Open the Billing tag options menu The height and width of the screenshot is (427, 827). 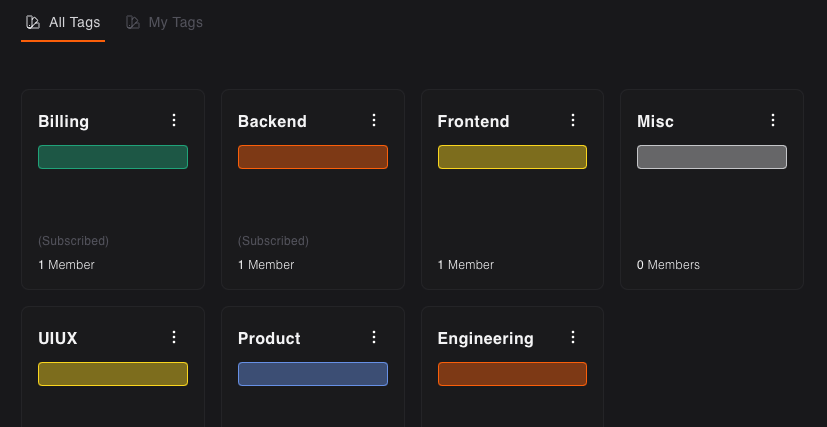point(174,120)
